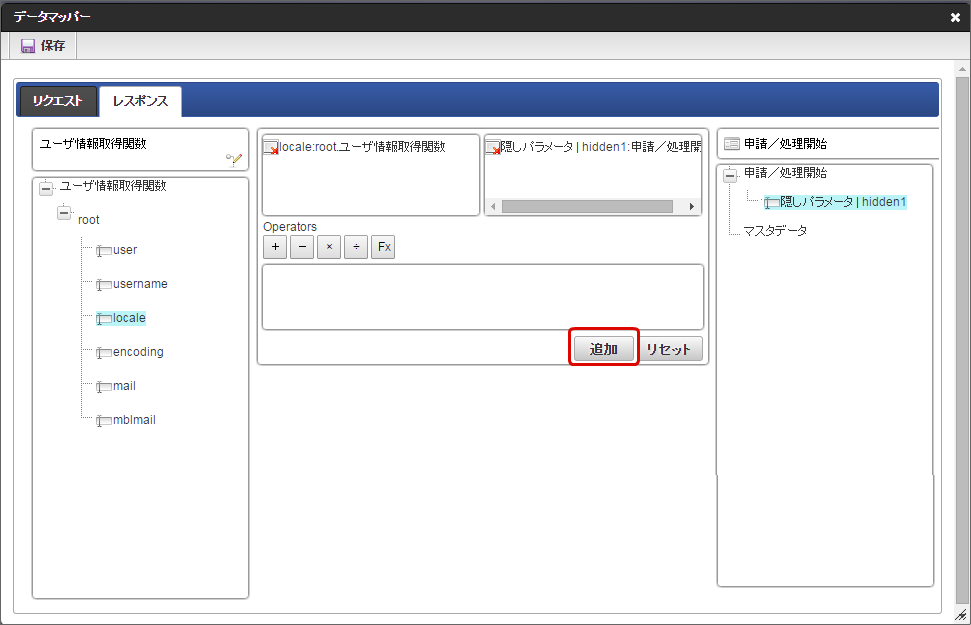Click the field icon beside username
Viewport: 971px width, 625px height.
click(103, 285)
